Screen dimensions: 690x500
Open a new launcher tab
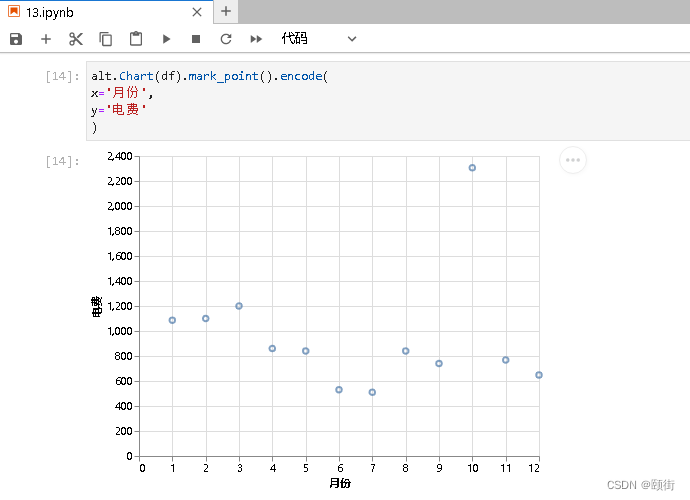tap(226, 12)
